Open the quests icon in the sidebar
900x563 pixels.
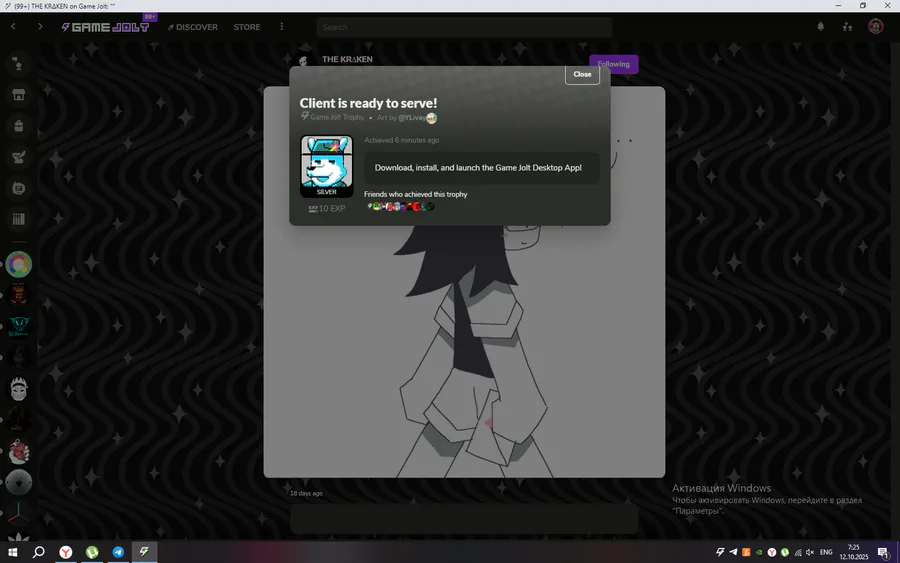coord(18,157)
